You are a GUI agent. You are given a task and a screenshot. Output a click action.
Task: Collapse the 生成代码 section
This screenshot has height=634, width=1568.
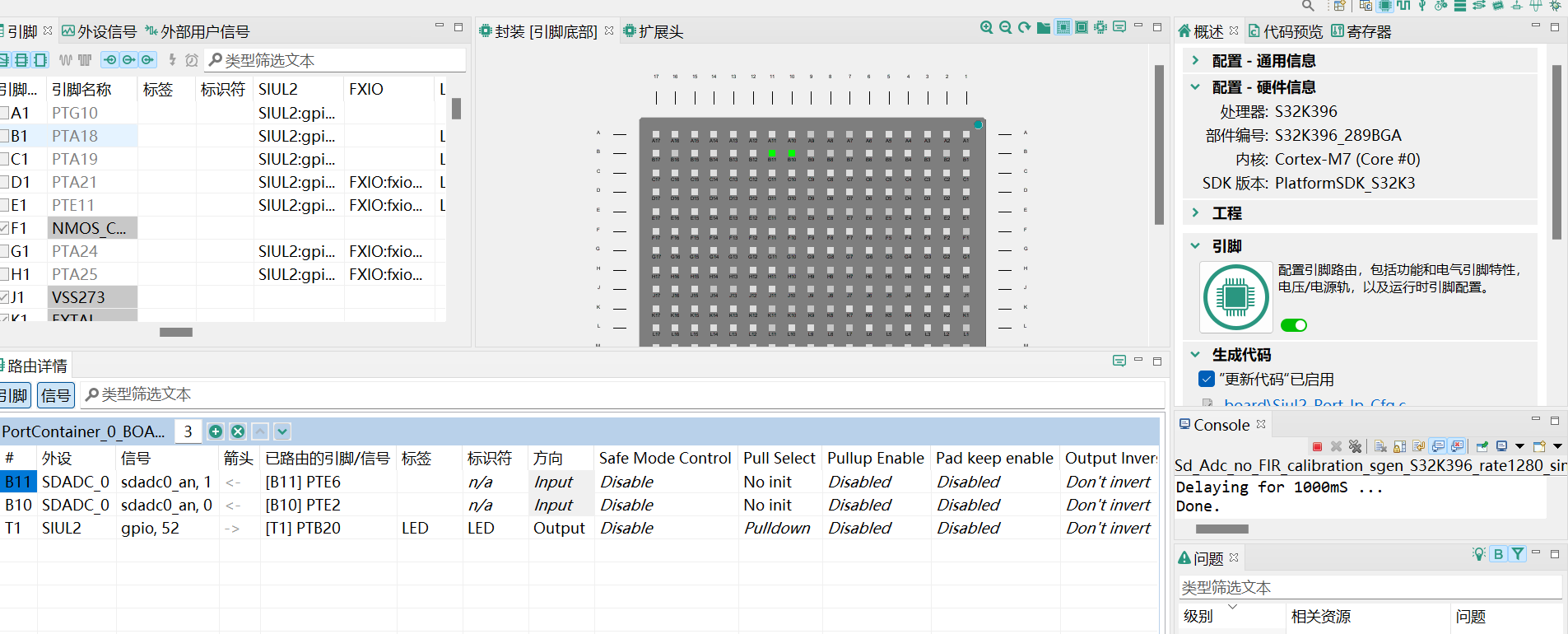point(1195,354)
